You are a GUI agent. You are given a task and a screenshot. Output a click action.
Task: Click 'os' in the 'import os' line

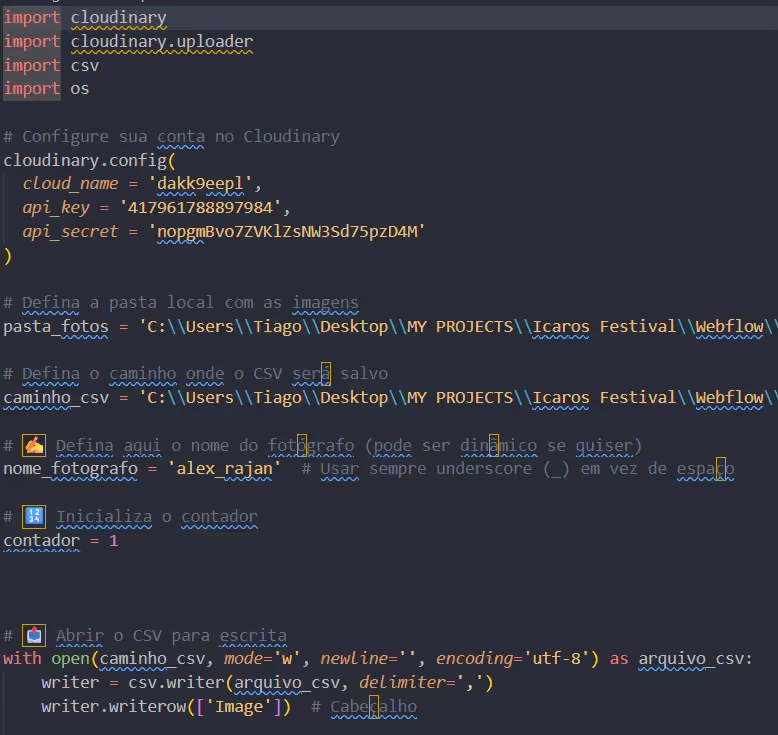click(x=80, y=89)
